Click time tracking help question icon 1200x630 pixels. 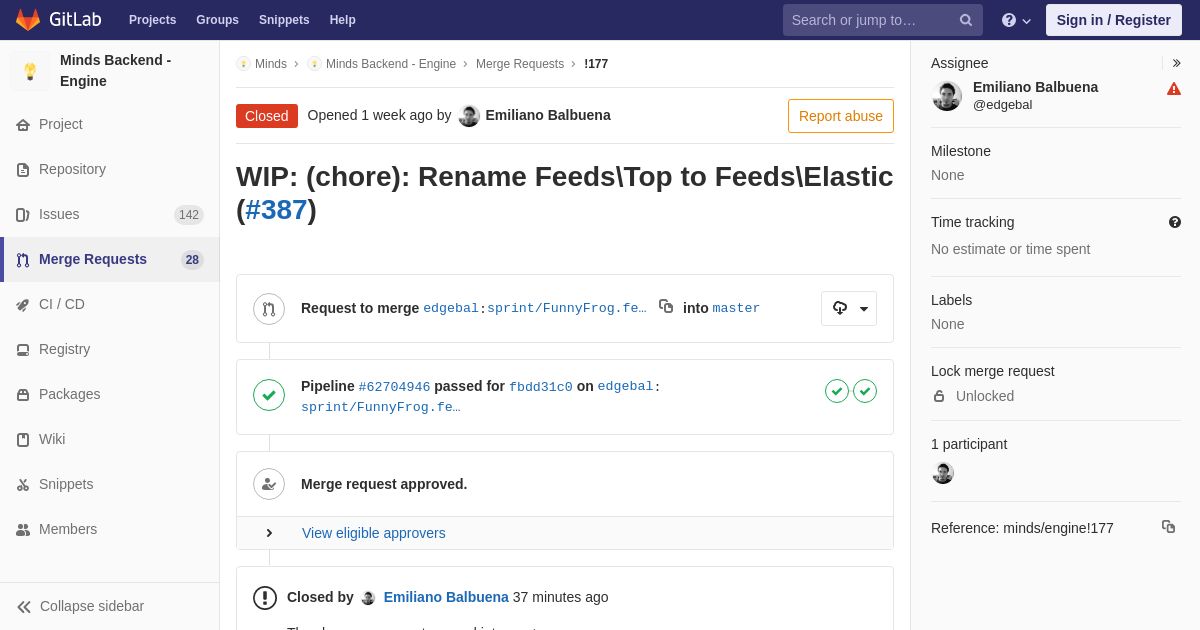click(x=1175, y=222)
